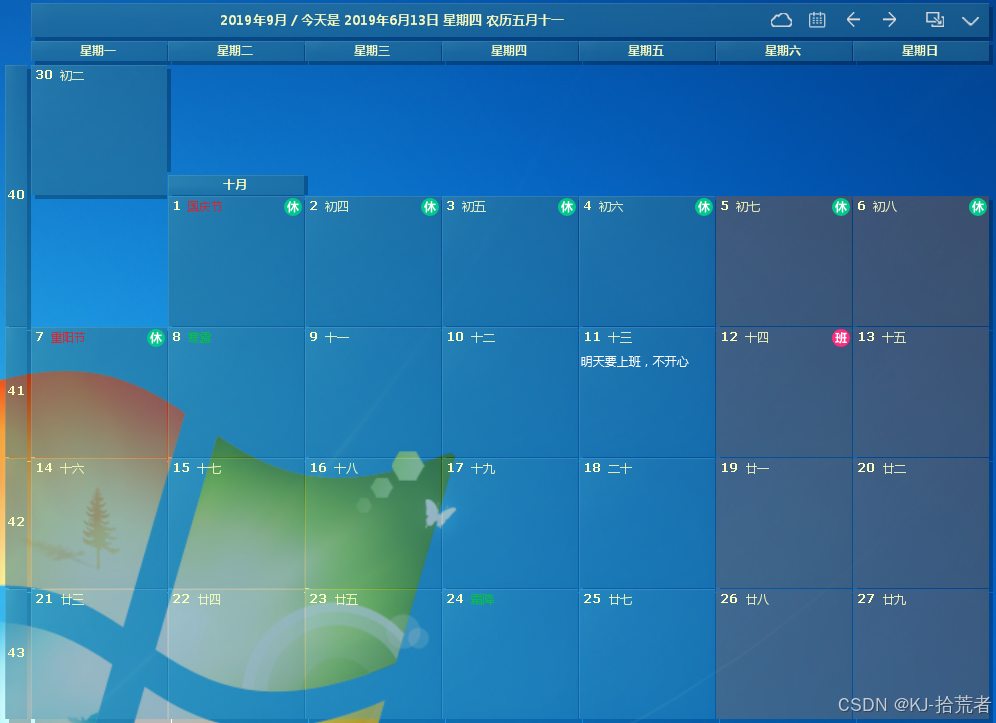Viewport: 996px width, 723px height.
Task: Select date 13 十五
Action: (x=920, y=392)
